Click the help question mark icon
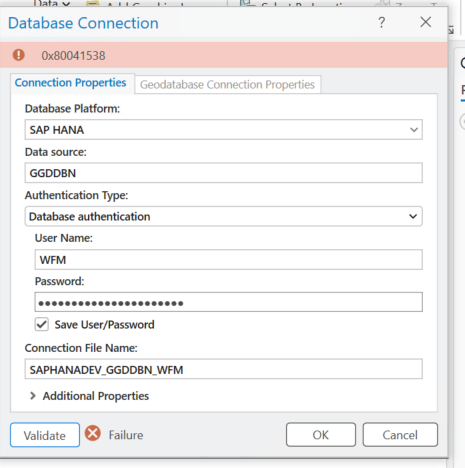 tap(382, 22)
